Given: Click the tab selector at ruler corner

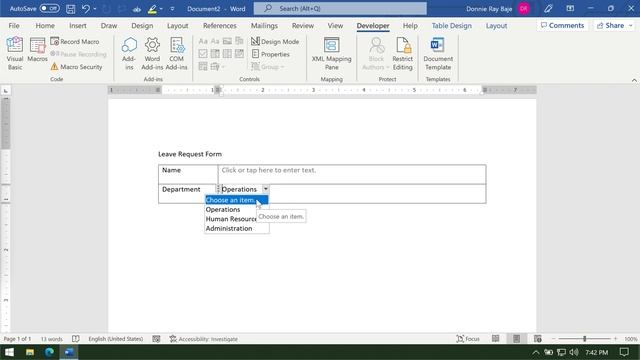Looking at the screenshot, I should [6, 90].
